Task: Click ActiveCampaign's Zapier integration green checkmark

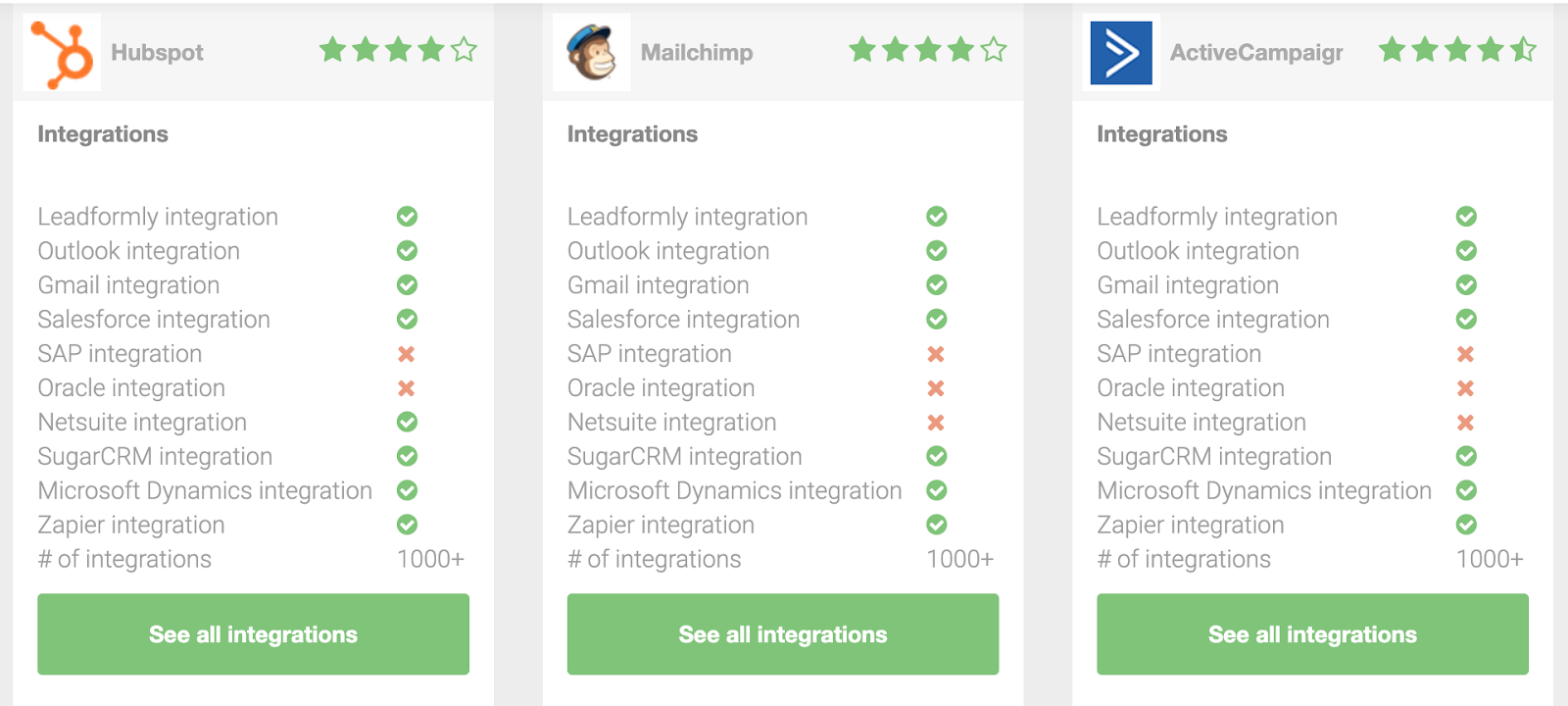Action: coord(1466,525)
